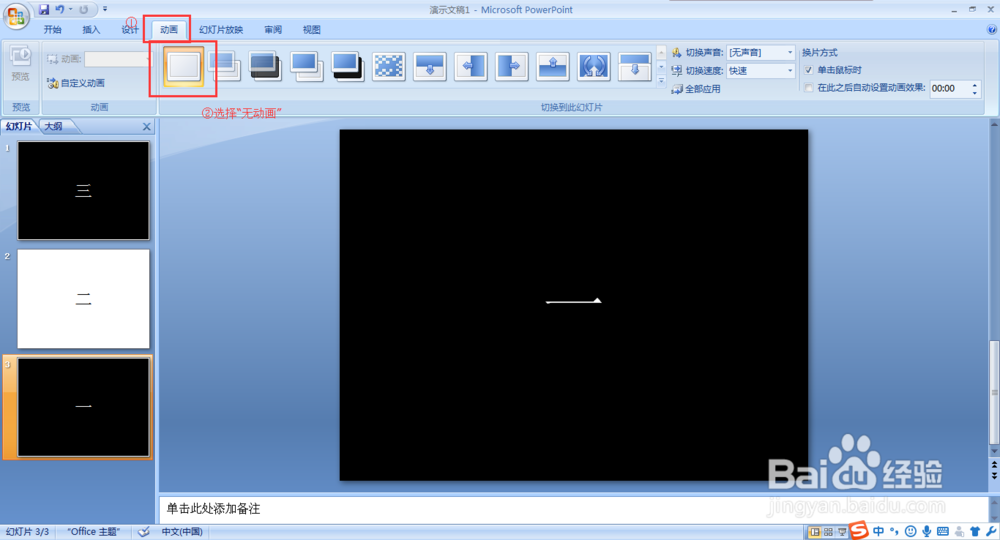Apply the wipe down transition

pos(429,66)
